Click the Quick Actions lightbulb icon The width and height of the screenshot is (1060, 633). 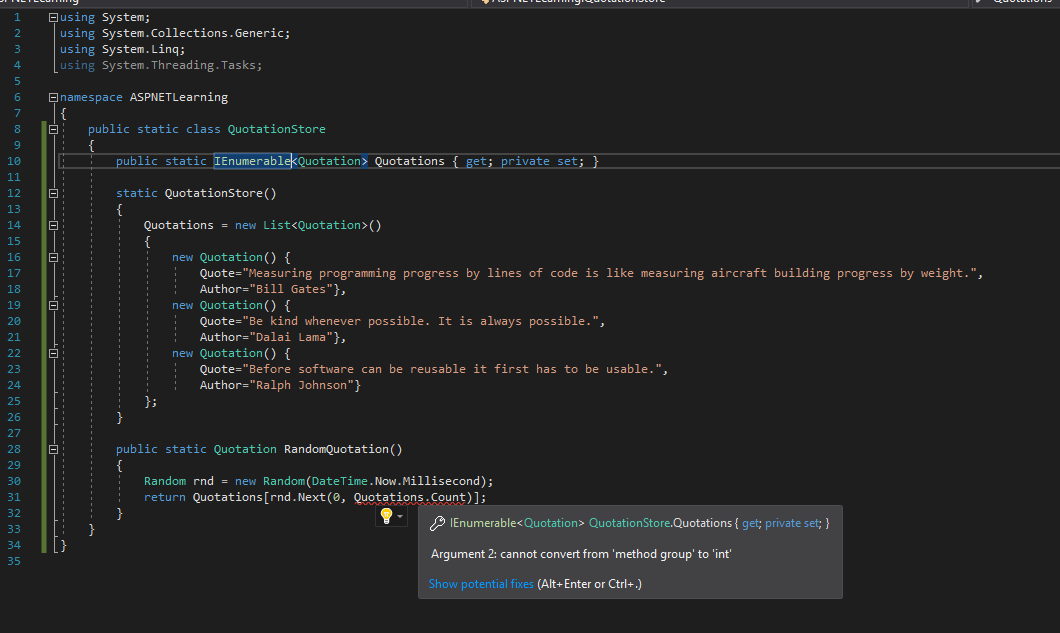tap(386, 516)
